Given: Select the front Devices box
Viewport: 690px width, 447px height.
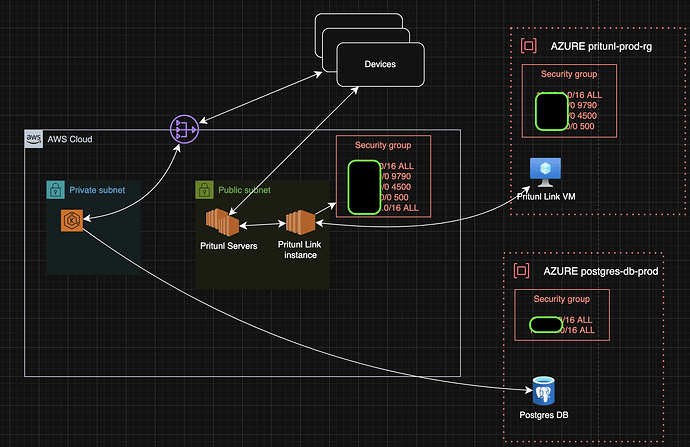Looking at the screenshot, I should (380, 65).
